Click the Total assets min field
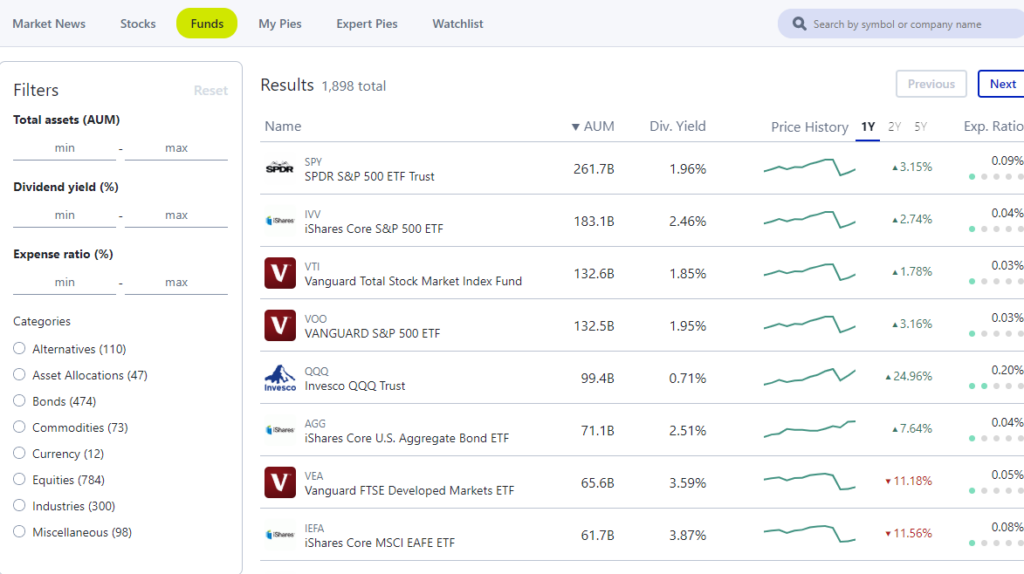The width and height of the screenshot is (1024, 574). tap(65, 148)
